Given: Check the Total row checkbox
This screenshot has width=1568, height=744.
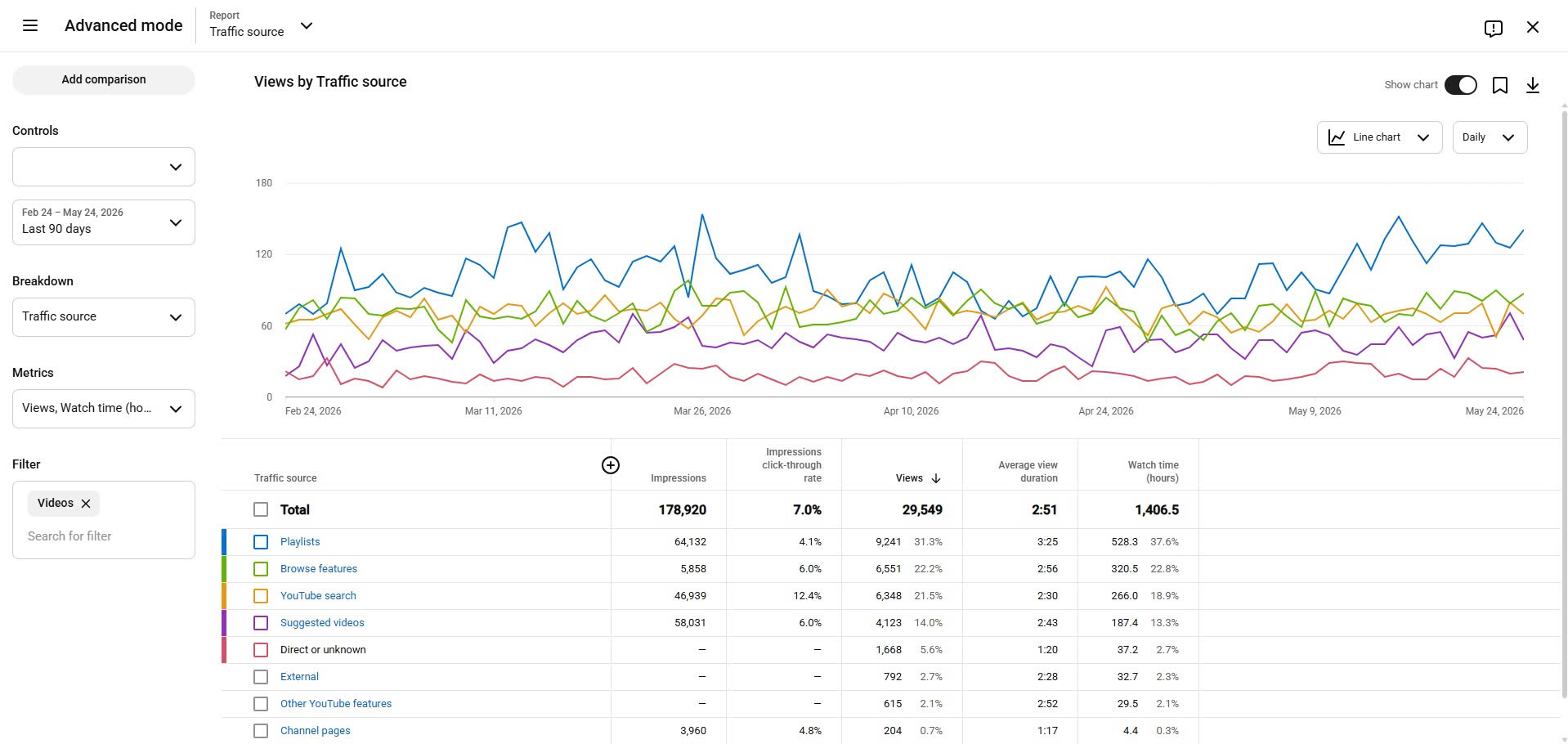Looking at the screenshot, I should click(261, 509).
